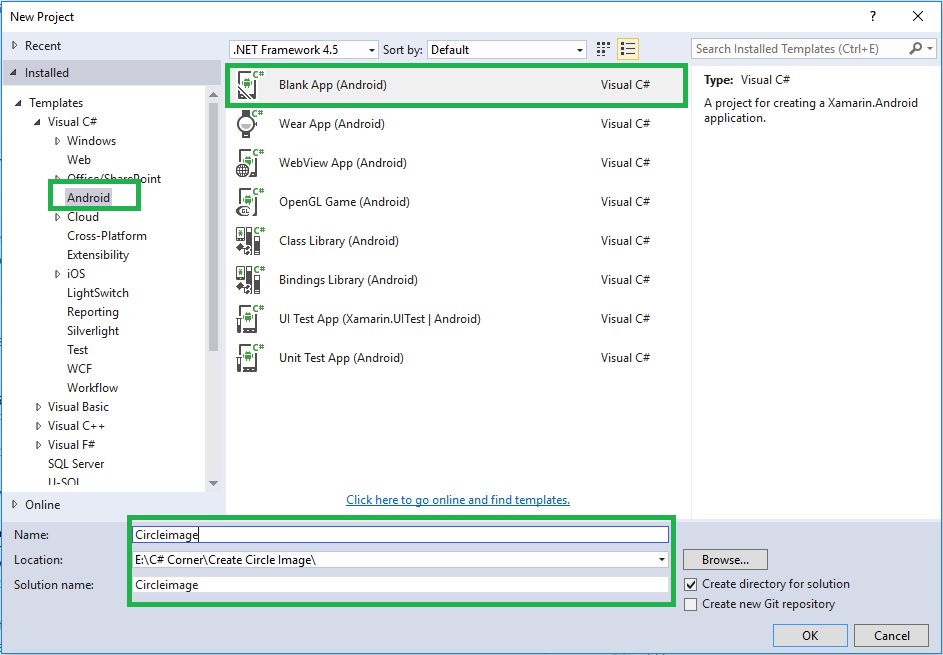Select the Android template category
Screen dimensions: 943x655
(88, 198)
